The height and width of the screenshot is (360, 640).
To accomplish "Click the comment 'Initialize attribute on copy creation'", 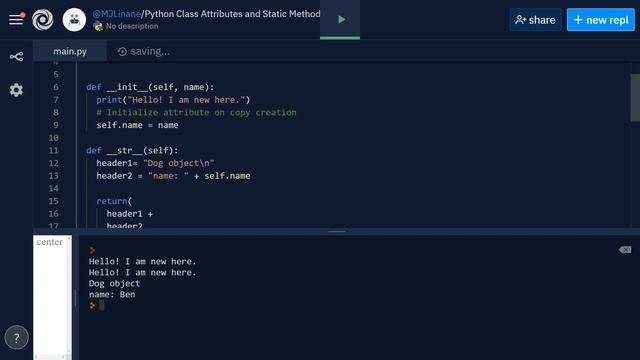I will coord(196,112).
